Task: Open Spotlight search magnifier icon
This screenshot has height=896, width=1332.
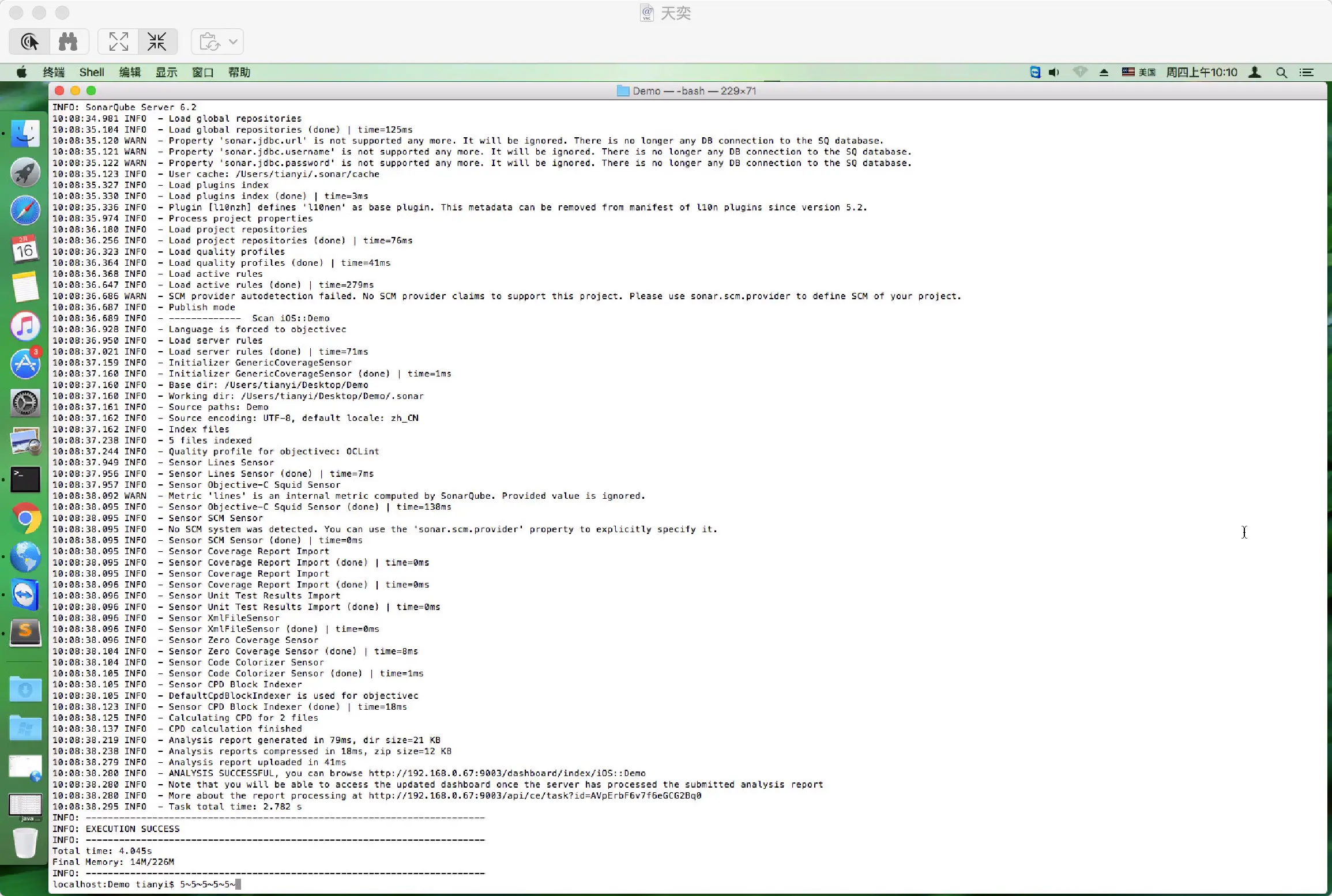Action: click(1281, 72)
